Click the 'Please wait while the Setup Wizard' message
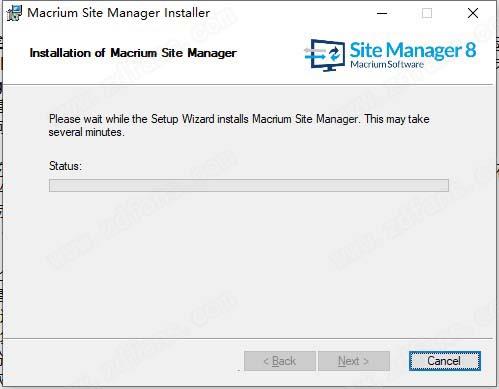 pos(239,125)
